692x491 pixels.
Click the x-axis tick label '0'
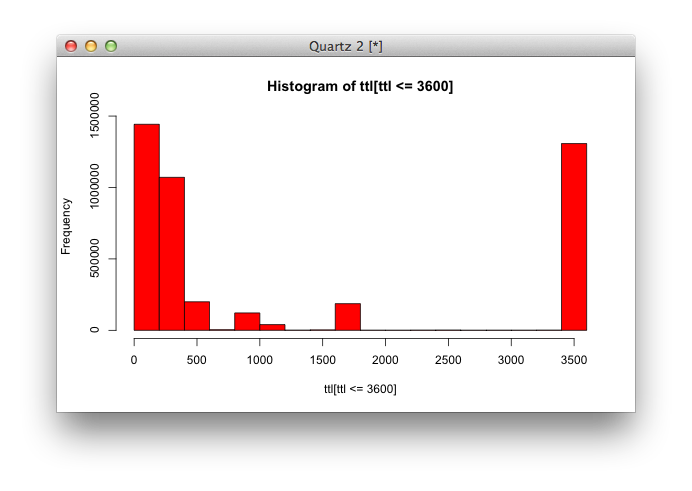tap(134, 360)
